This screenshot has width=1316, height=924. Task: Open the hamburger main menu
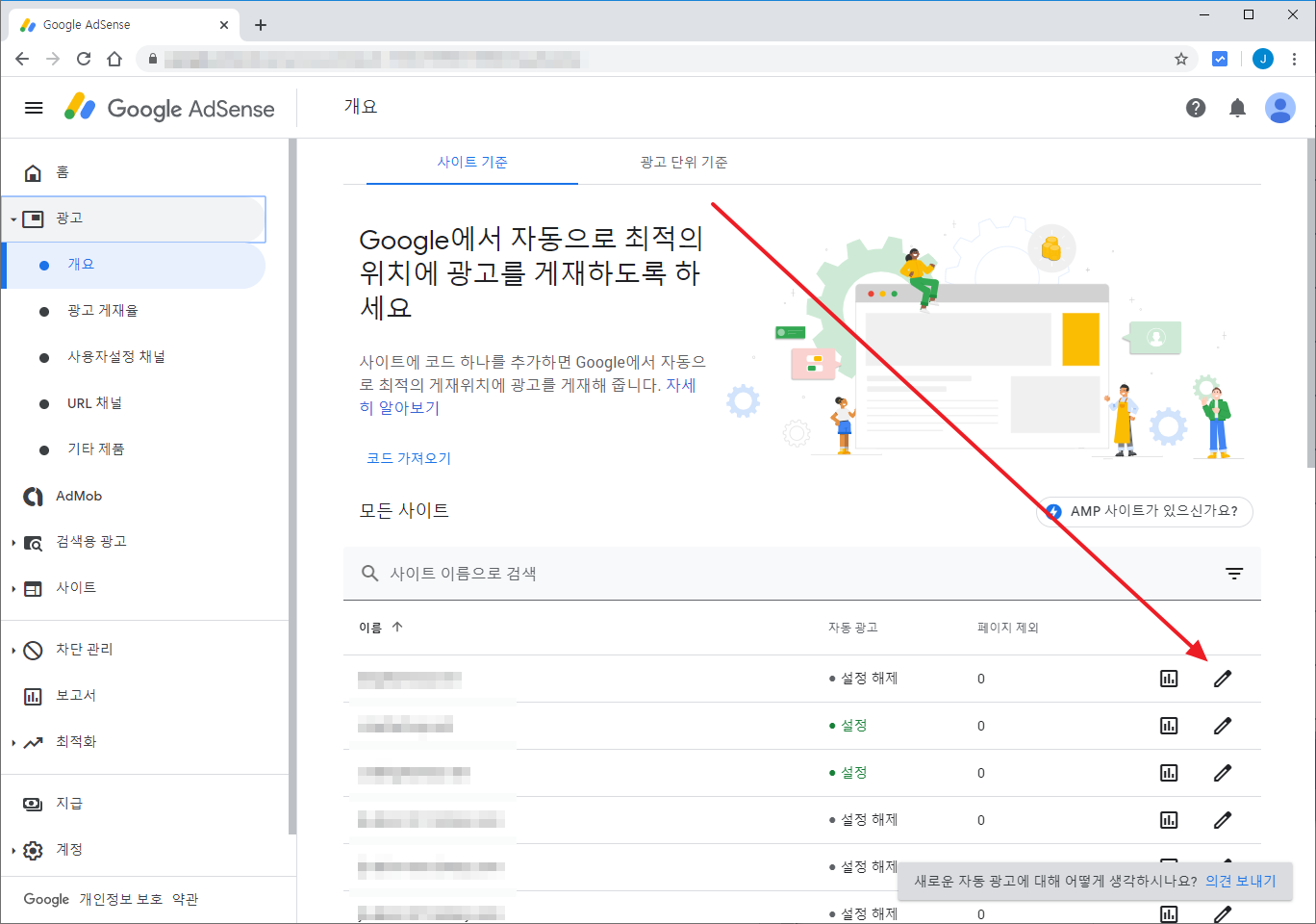[34, 108]
